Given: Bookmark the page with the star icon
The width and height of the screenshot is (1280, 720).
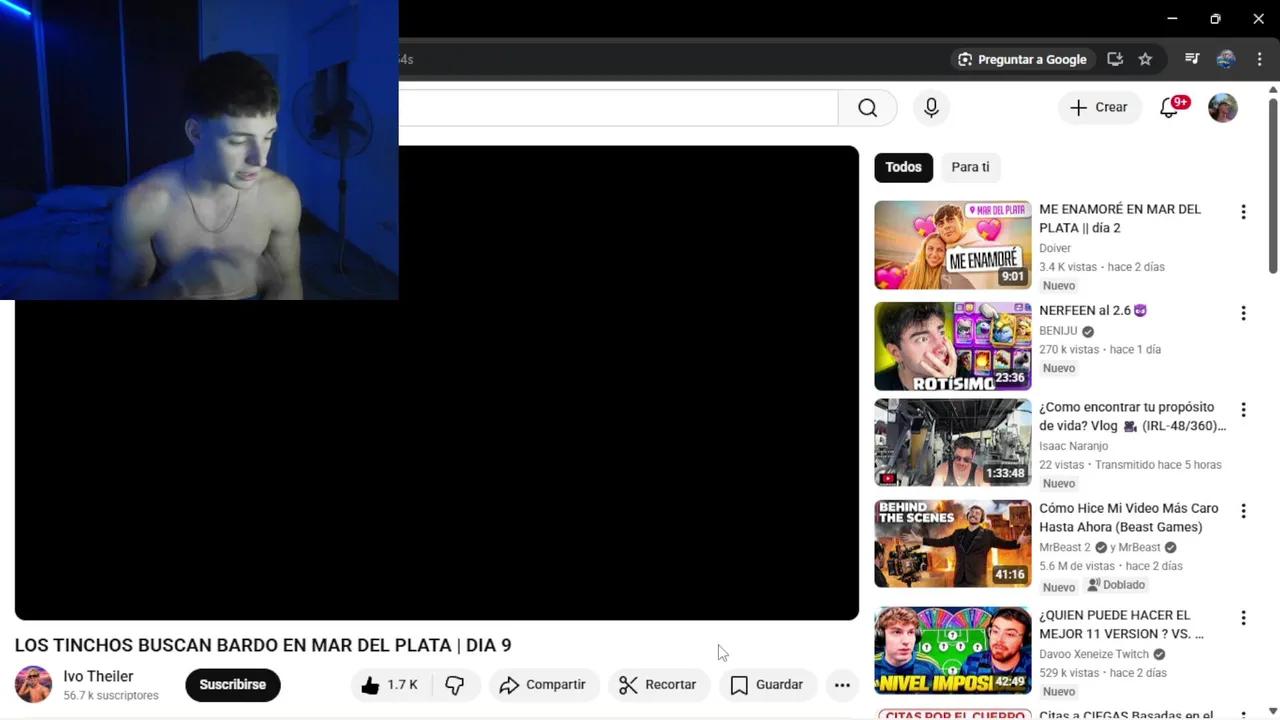Looking at the screenshot, I should tap(1145, 59).
